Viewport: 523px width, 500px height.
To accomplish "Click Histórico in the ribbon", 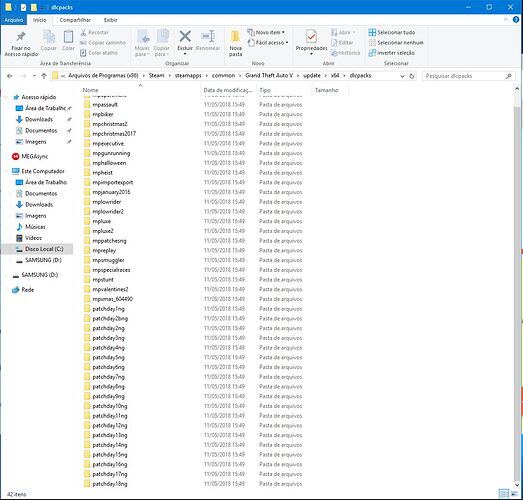I will [x=345, y=53].
